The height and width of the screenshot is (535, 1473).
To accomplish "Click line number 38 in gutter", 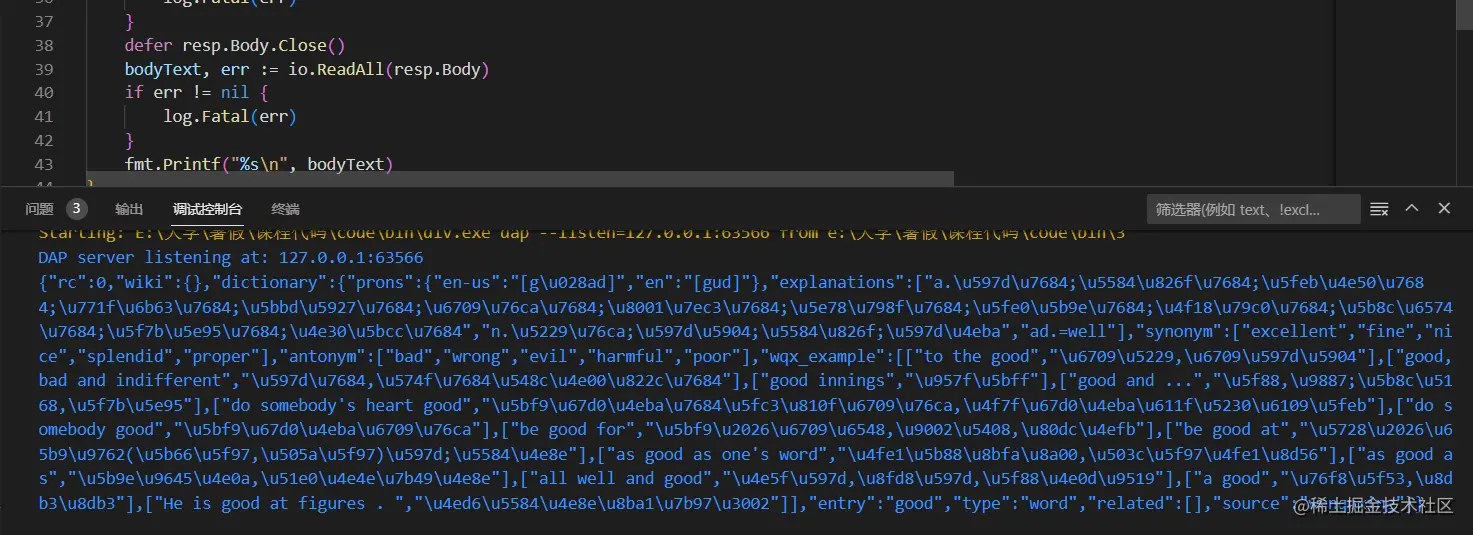I will pyautogui.click(x=44, y=45).
